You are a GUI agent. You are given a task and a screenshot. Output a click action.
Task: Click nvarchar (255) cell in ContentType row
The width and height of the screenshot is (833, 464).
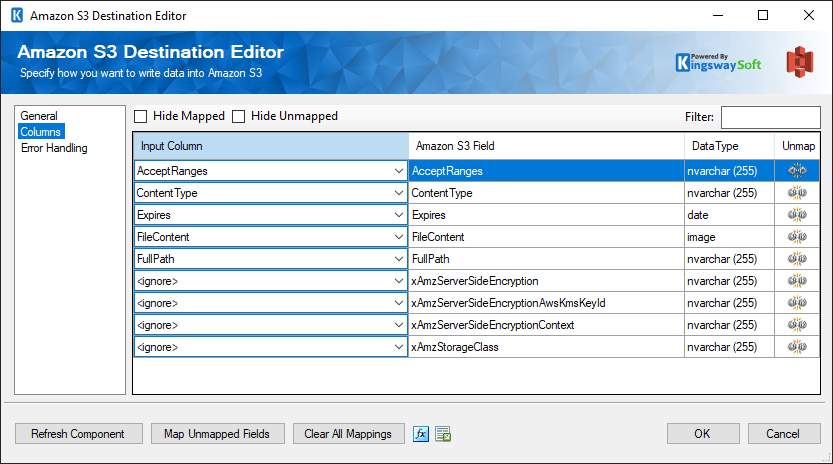pos(729,193)
